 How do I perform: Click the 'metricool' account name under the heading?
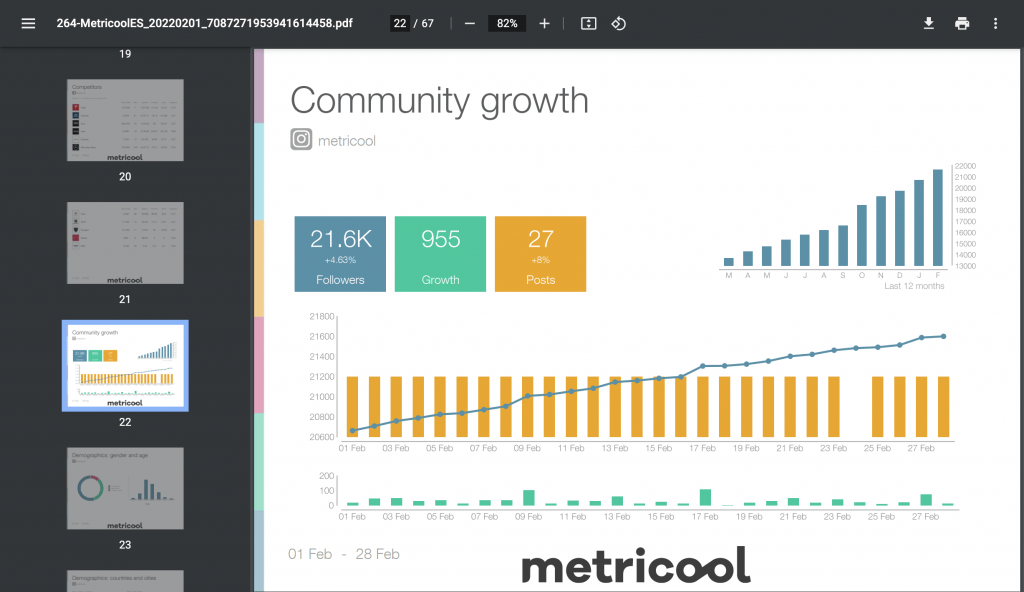pos(347,140)
